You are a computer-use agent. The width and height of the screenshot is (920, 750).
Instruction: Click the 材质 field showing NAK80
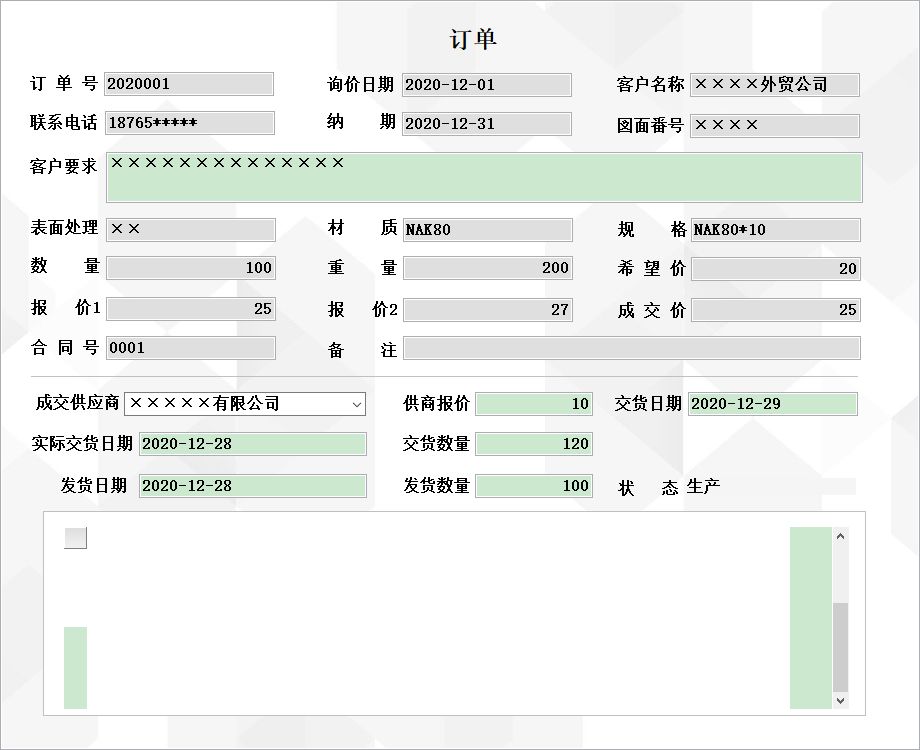click(x=488, y=229)
